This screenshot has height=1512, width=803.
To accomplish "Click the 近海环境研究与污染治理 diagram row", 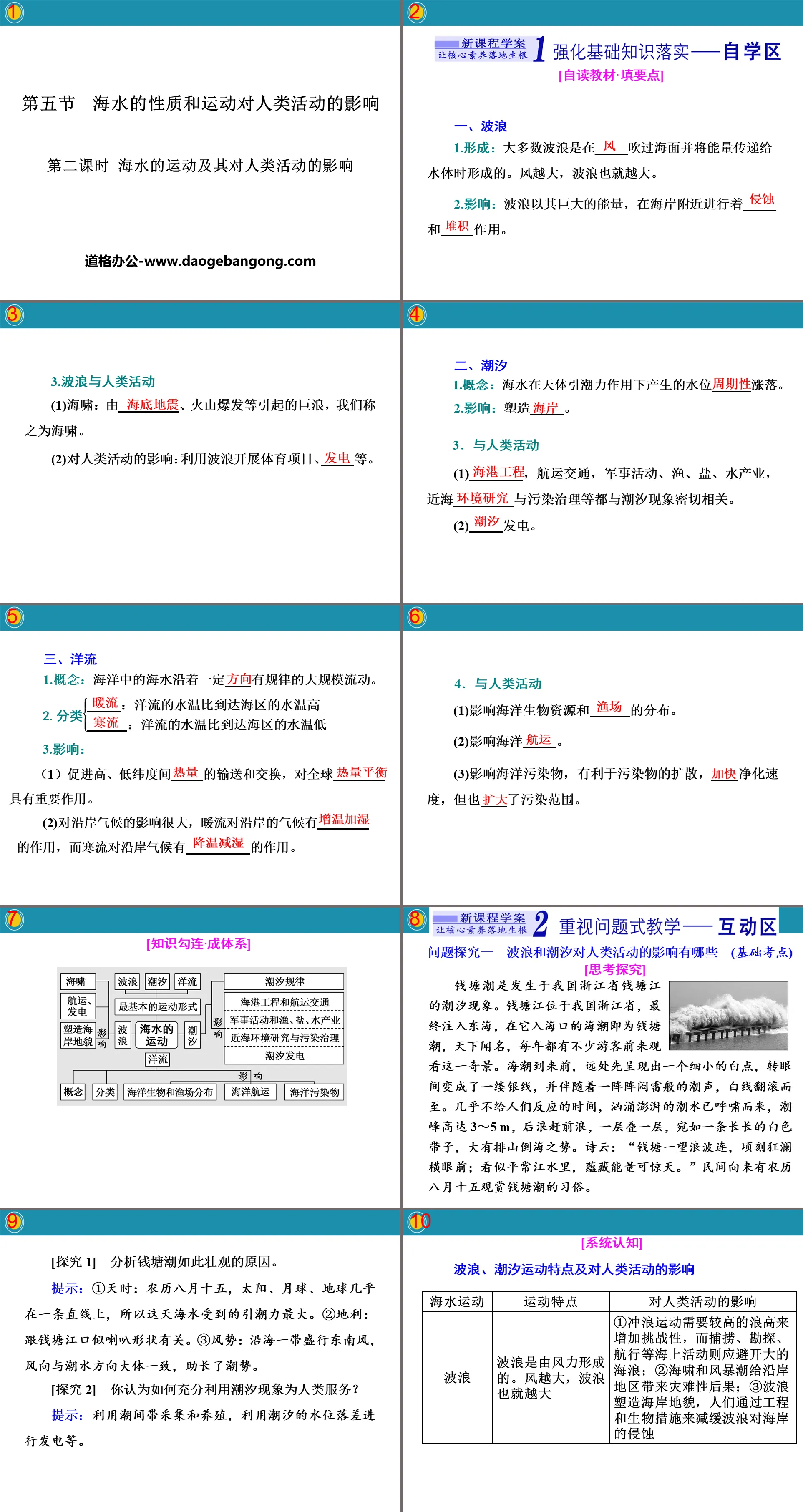I will [284, 1038].
